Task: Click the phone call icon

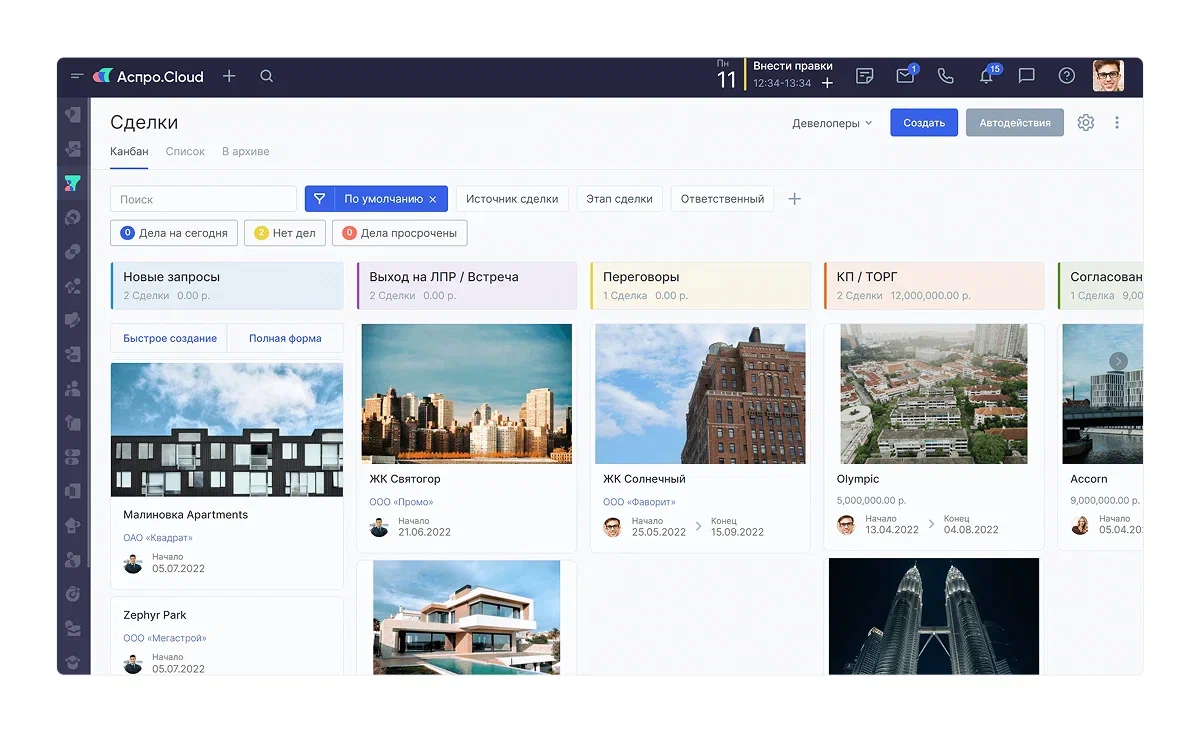Action: point(945,76)
